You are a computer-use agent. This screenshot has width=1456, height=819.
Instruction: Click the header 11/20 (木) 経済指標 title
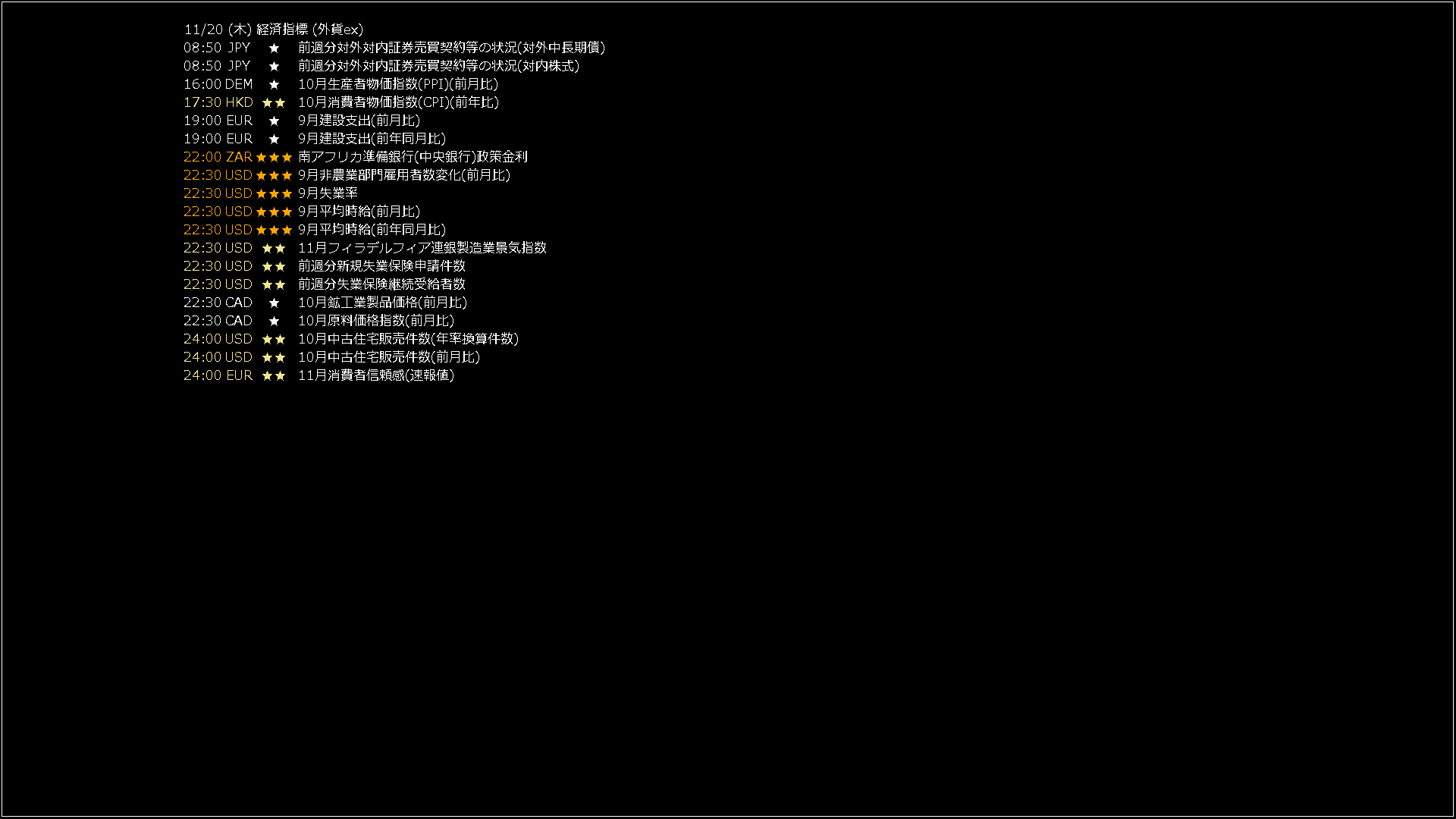pyautogui.click(x=274, y=30)
